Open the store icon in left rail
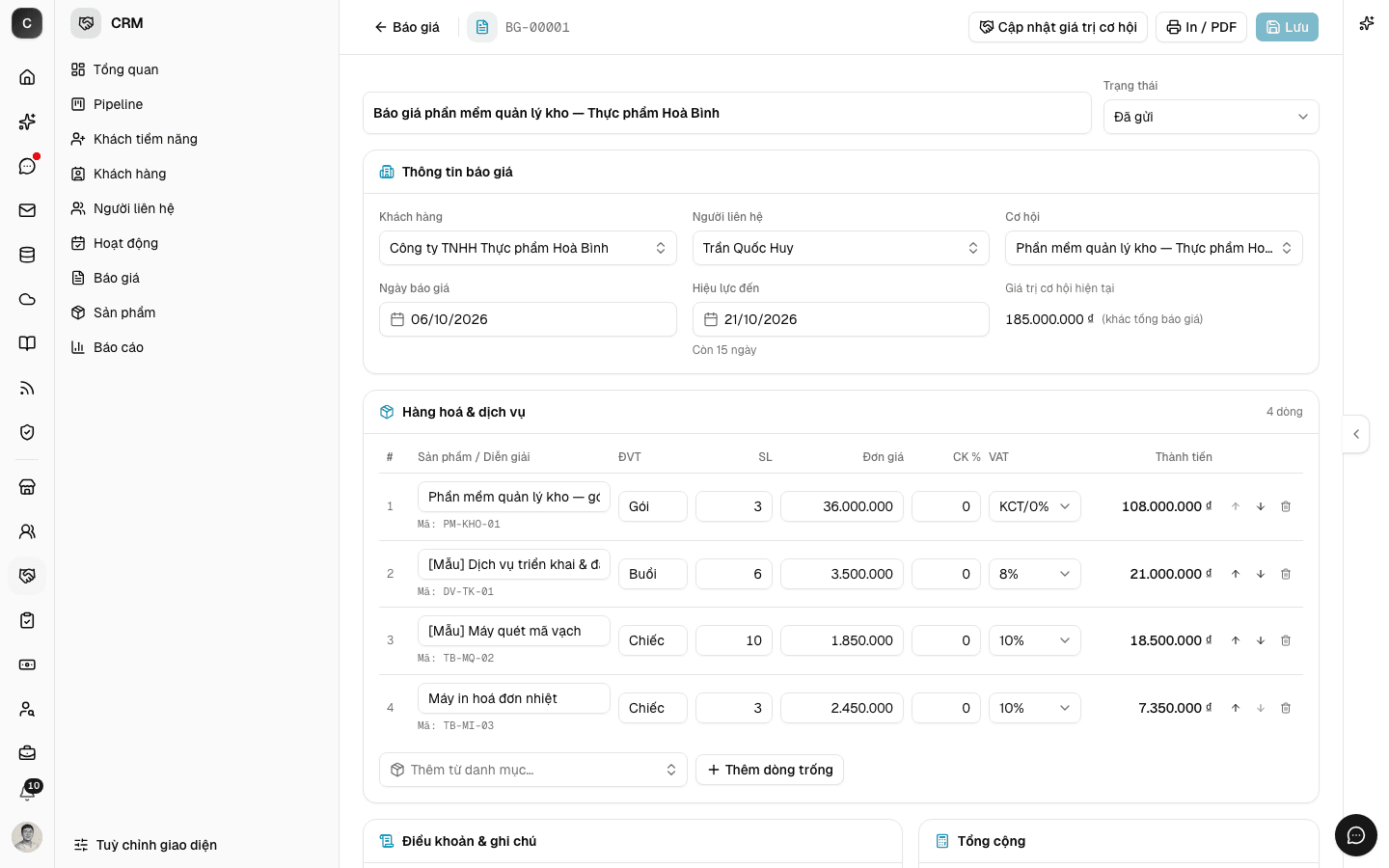Image resolution: width=1389 pixels, height=868 pixels. pyautogui.click(x=27, y=487)
